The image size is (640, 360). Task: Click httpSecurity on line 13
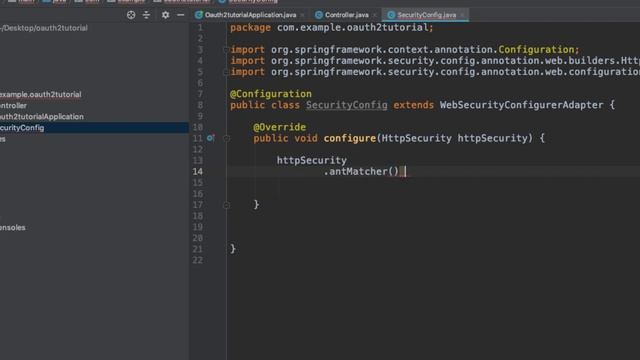(x=311, y=160)
